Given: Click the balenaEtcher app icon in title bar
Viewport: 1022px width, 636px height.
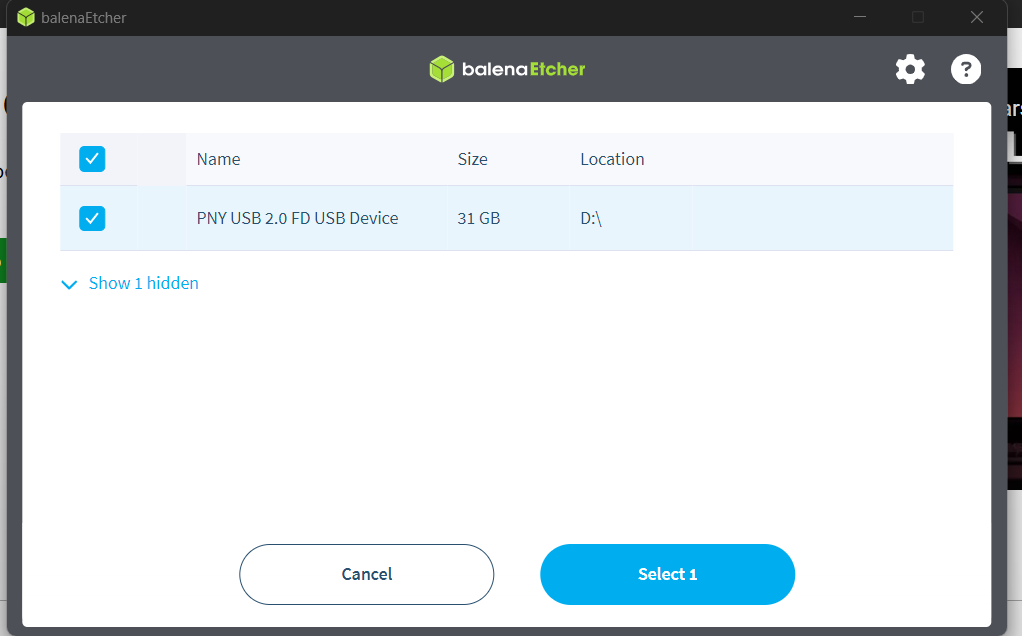Looking at the screenshot, I should (26, 18).
